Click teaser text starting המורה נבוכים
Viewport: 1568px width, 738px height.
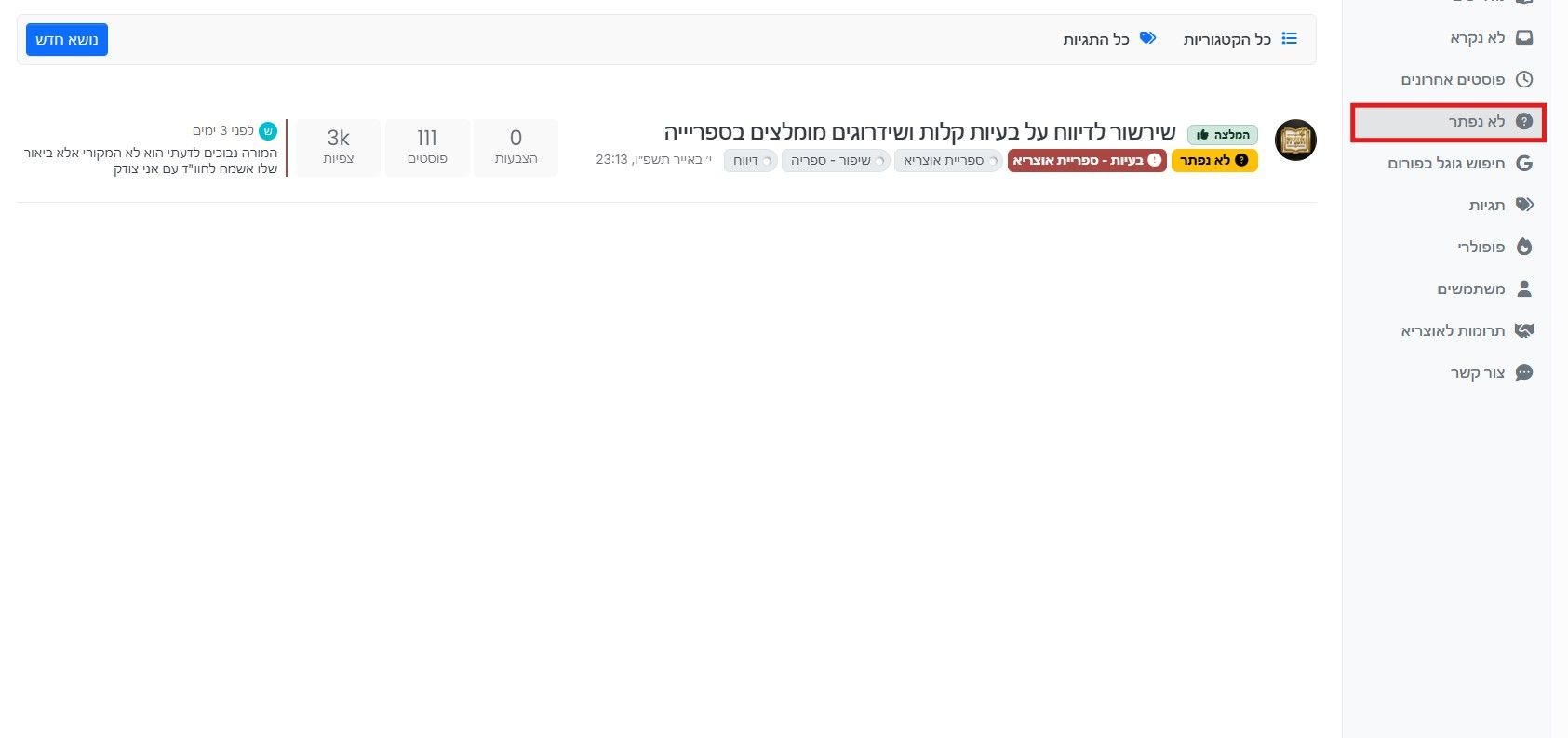(x=151, y=161)
